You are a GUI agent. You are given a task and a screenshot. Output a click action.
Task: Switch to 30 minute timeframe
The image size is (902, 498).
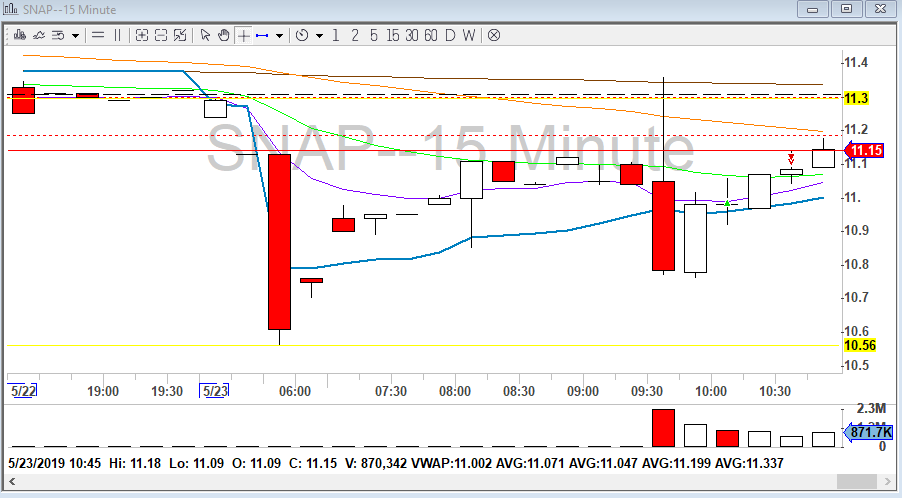(x=412, y=35)
